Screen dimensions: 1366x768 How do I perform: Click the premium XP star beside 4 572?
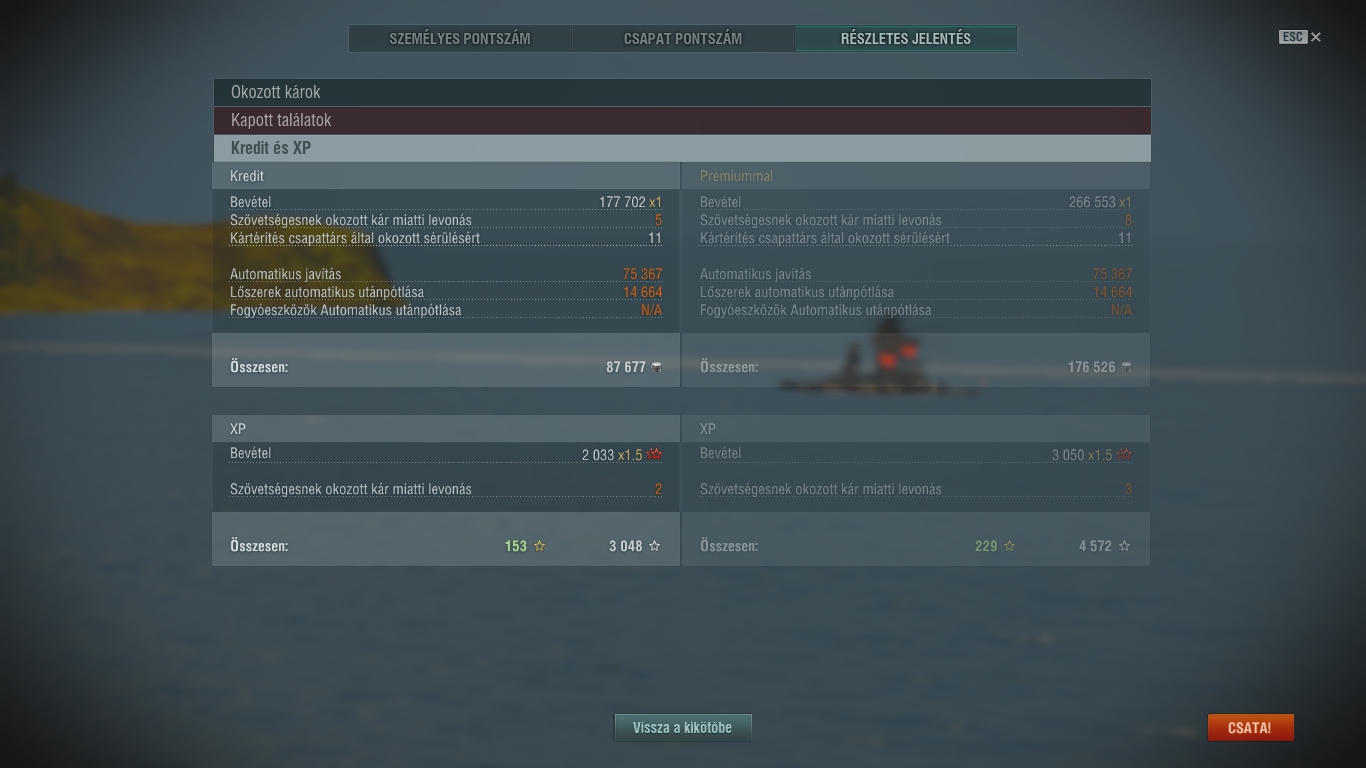pos(1125,546)
